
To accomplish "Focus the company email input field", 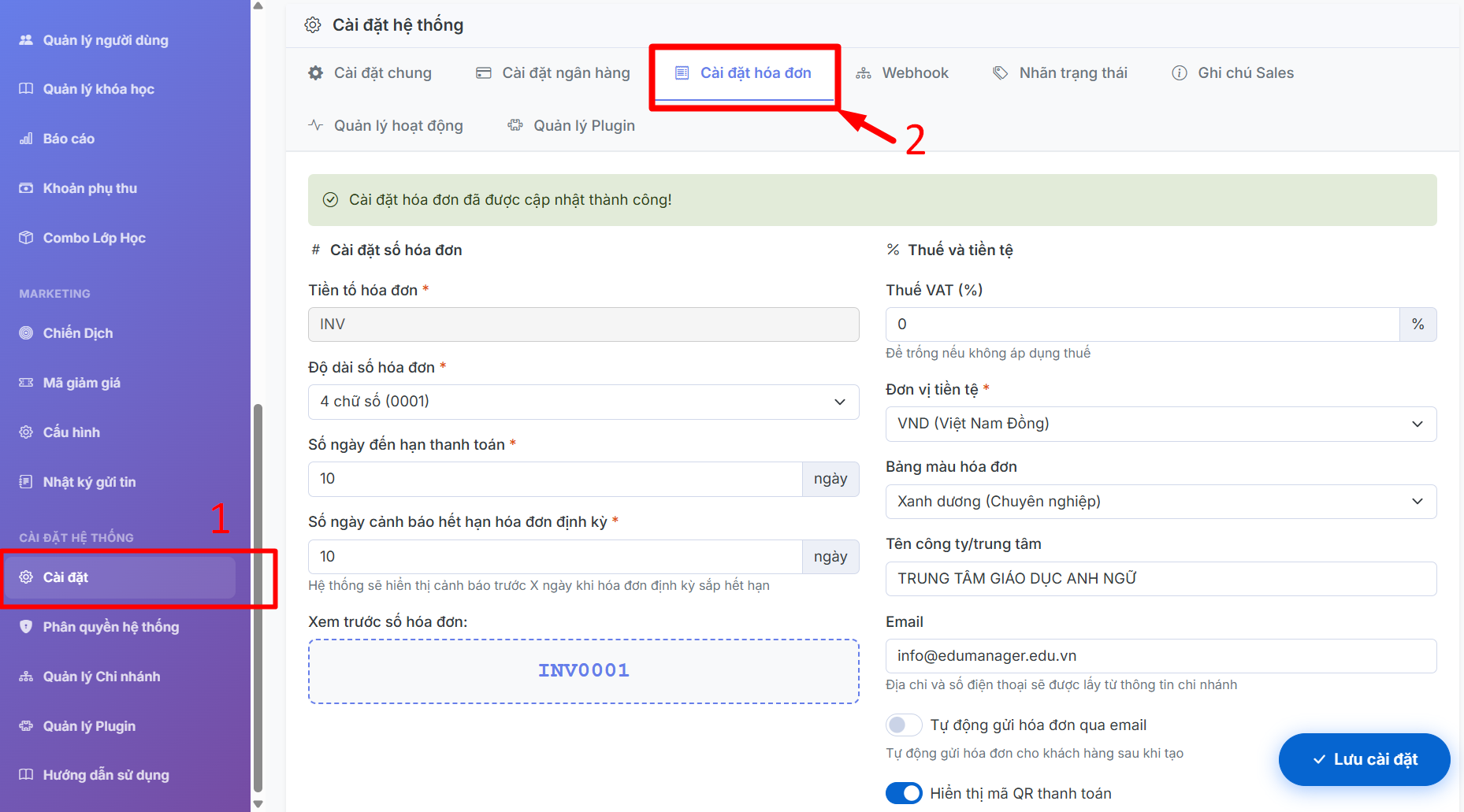I will click(1160, 656).
